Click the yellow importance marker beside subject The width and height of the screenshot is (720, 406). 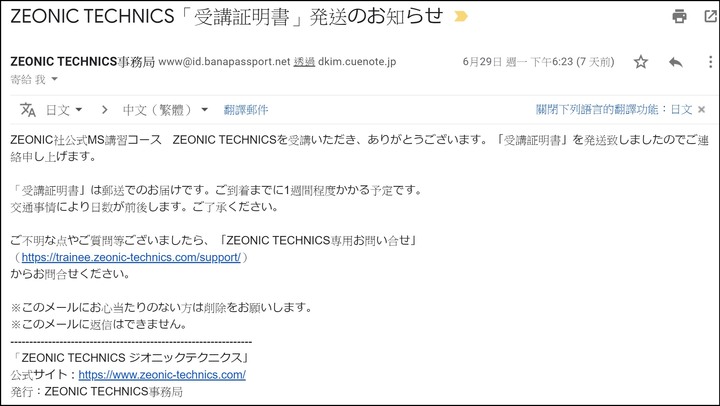tap(461, 17)
